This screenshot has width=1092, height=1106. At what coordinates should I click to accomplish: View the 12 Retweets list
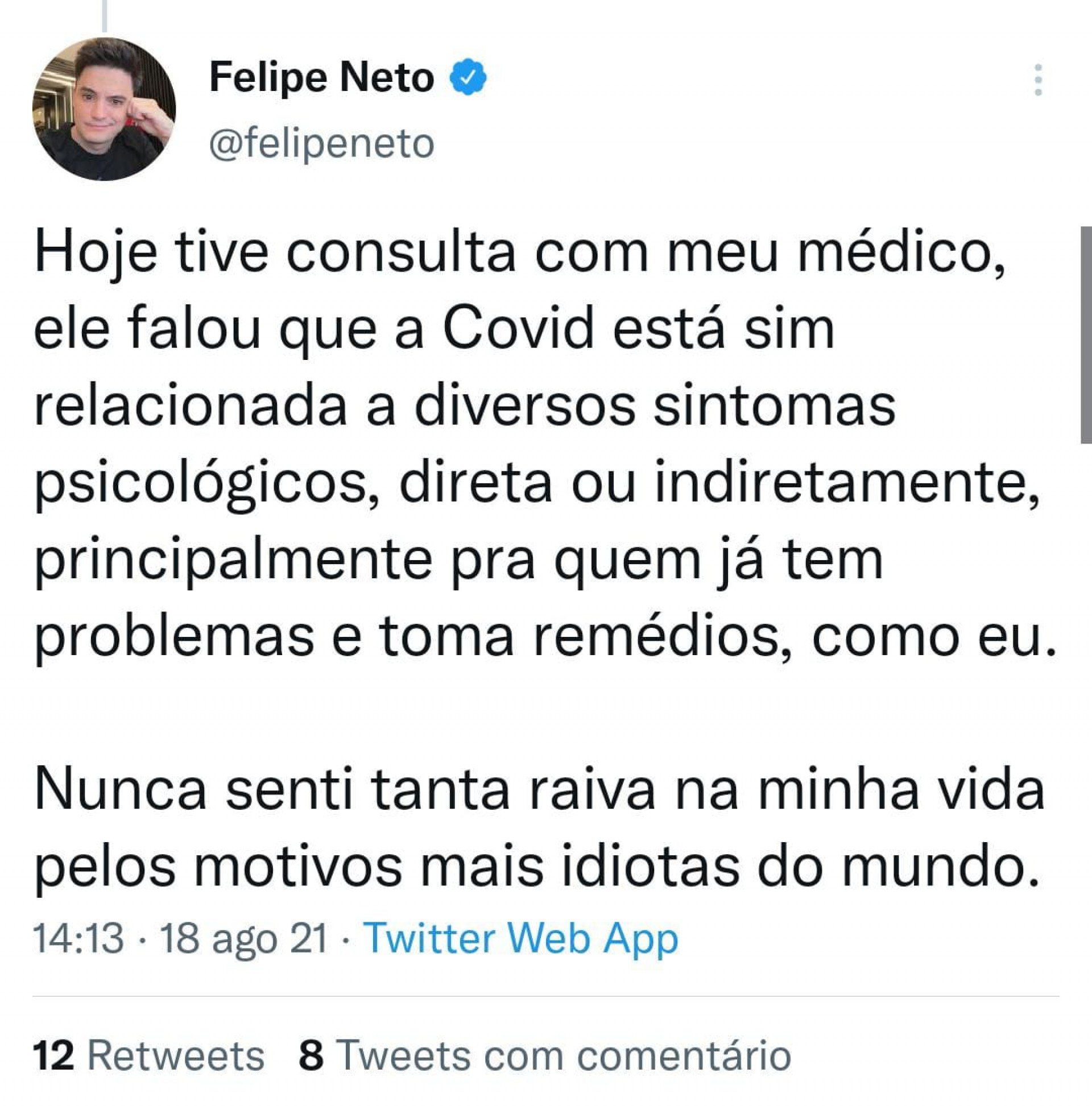(148, 1055)
